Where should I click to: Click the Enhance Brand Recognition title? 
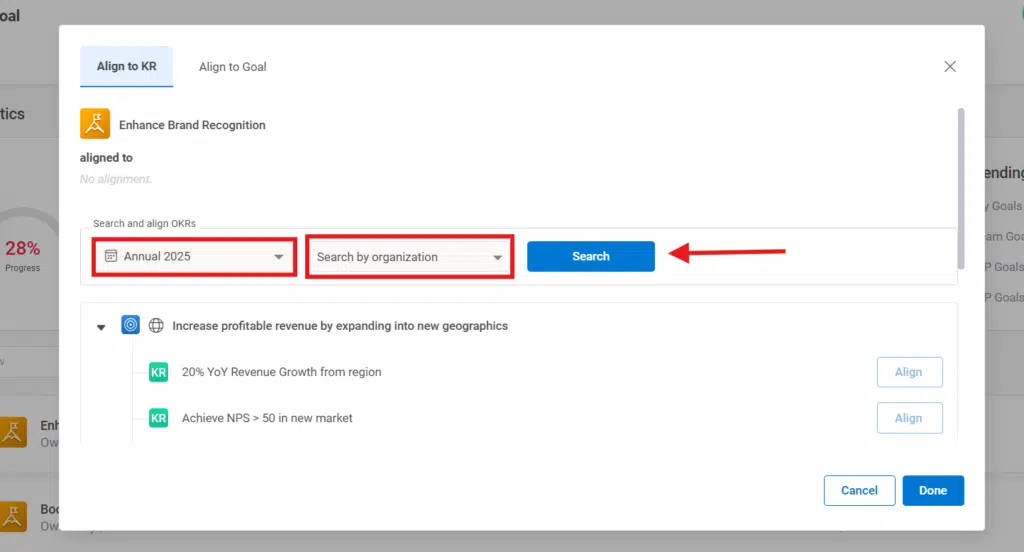192,125
